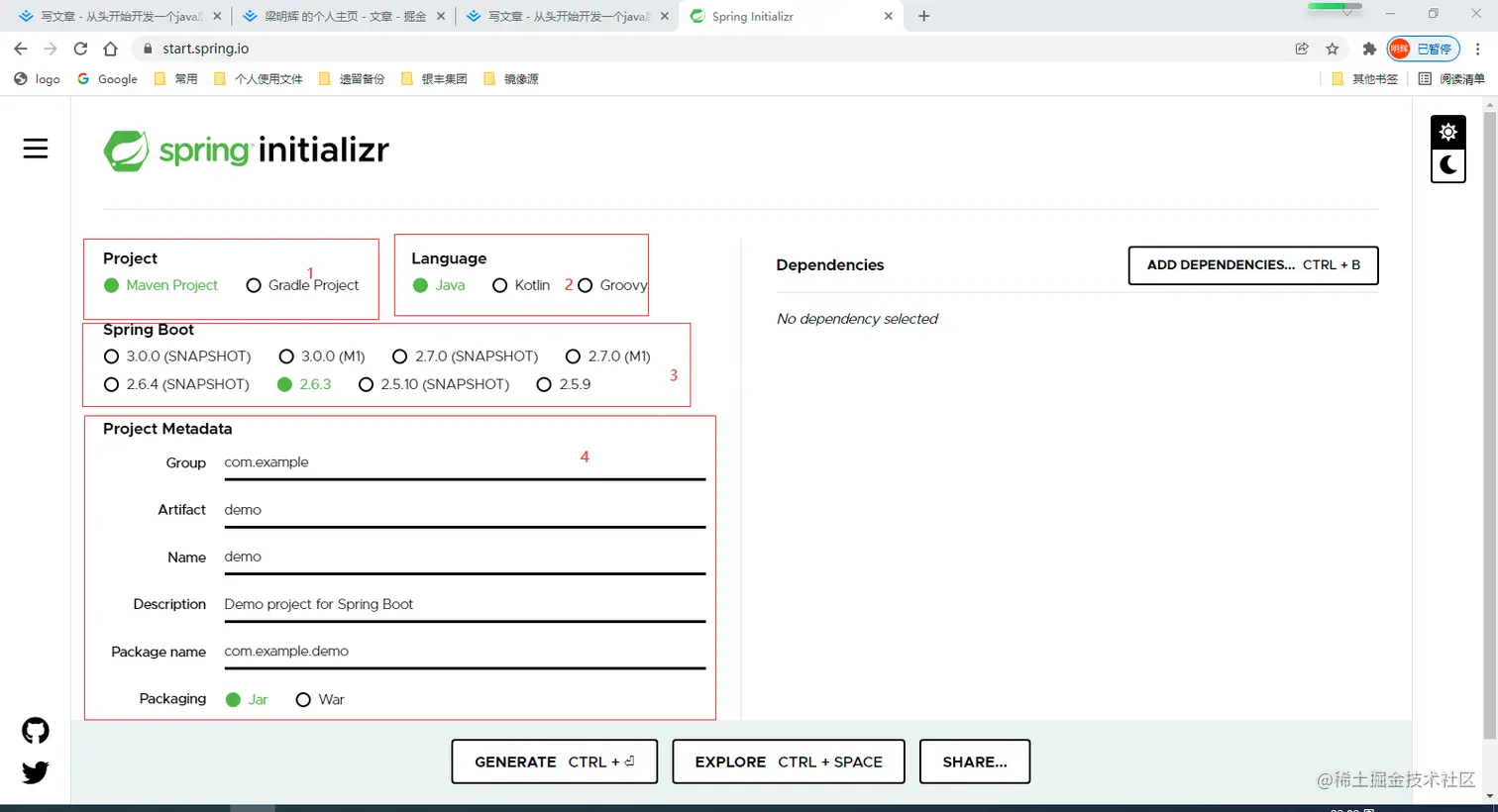Open the 遗留备份 bookmarks folder
This screenshot has height=812, width=1498.
point(352,79)
